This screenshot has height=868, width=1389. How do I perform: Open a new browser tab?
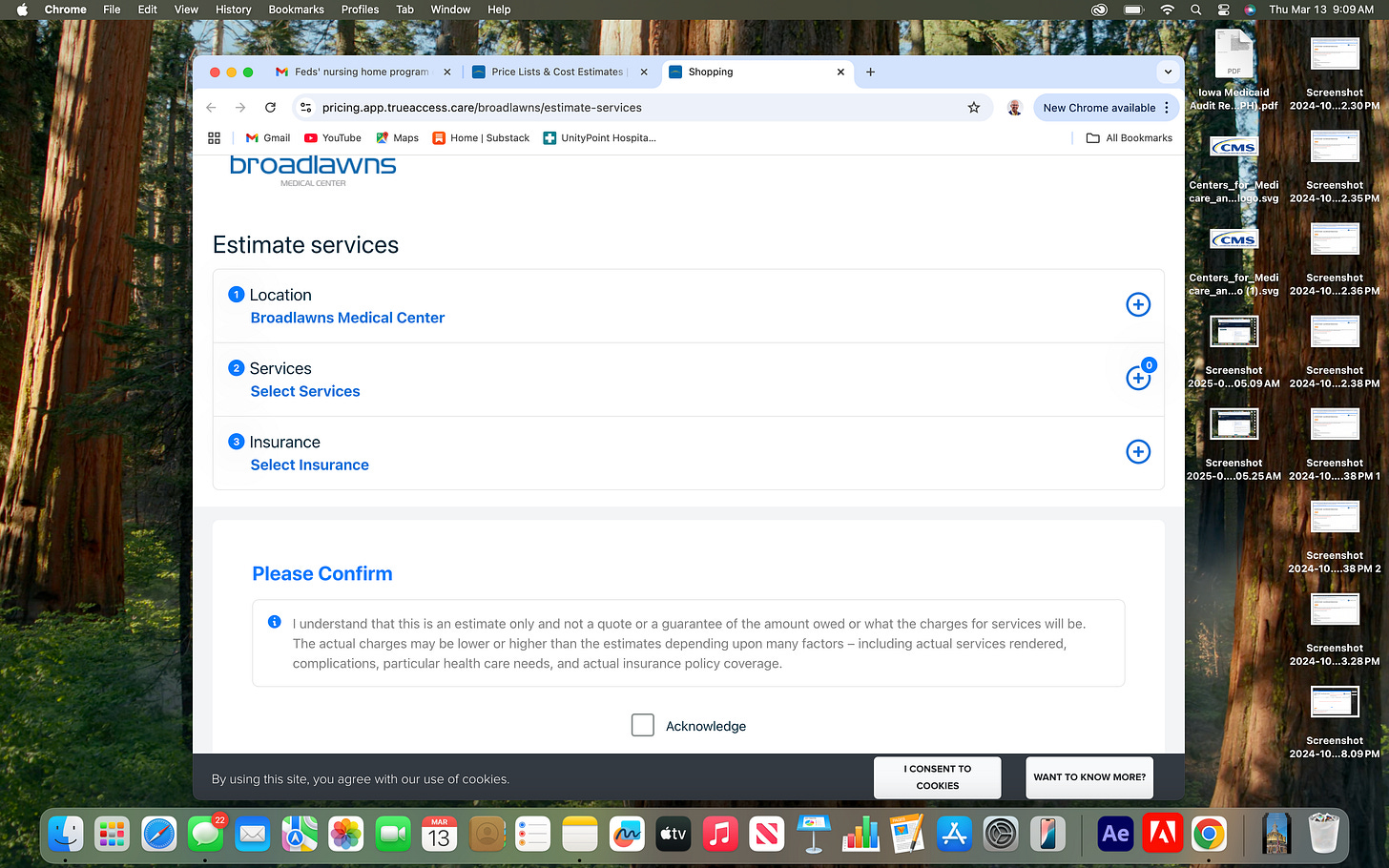(870, 72)
